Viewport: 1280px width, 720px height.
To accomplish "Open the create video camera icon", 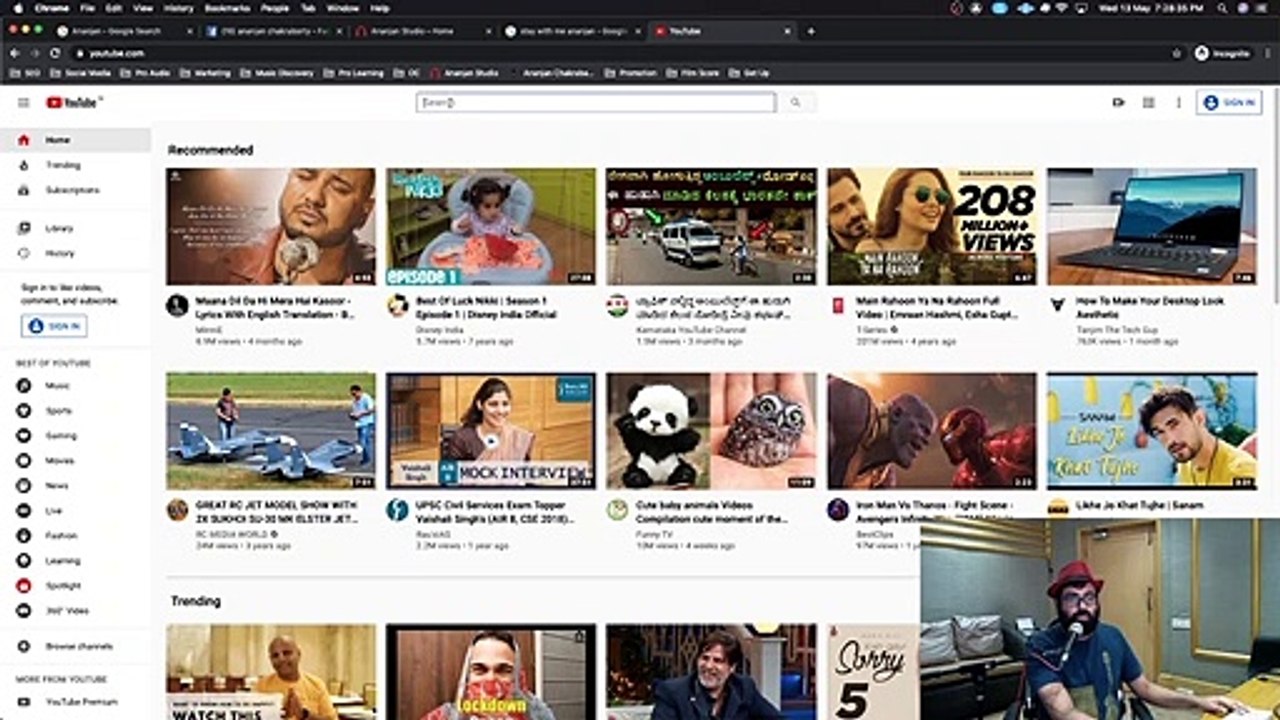I will (1118, 102).
